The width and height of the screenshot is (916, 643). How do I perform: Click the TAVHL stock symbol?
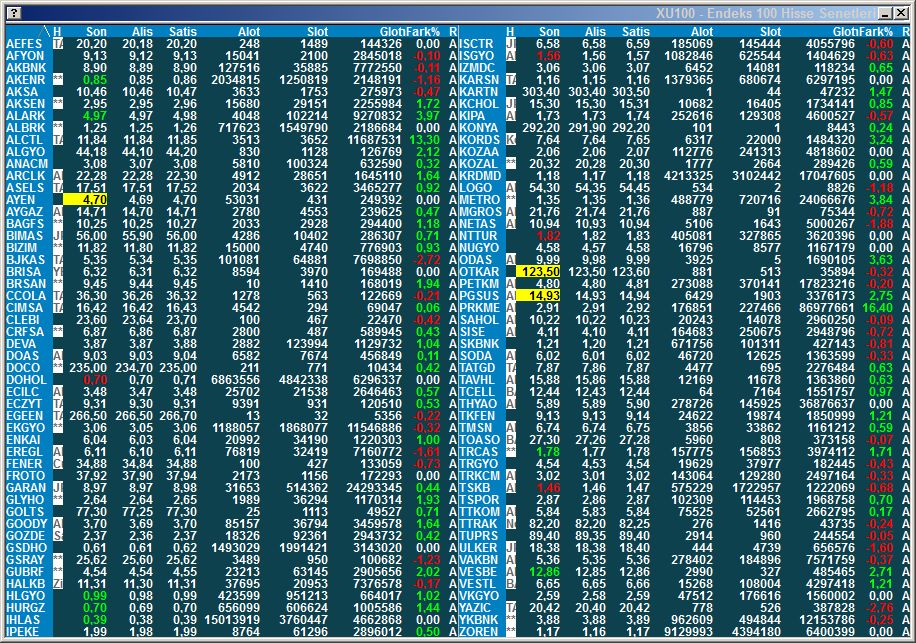pos(477,380)
